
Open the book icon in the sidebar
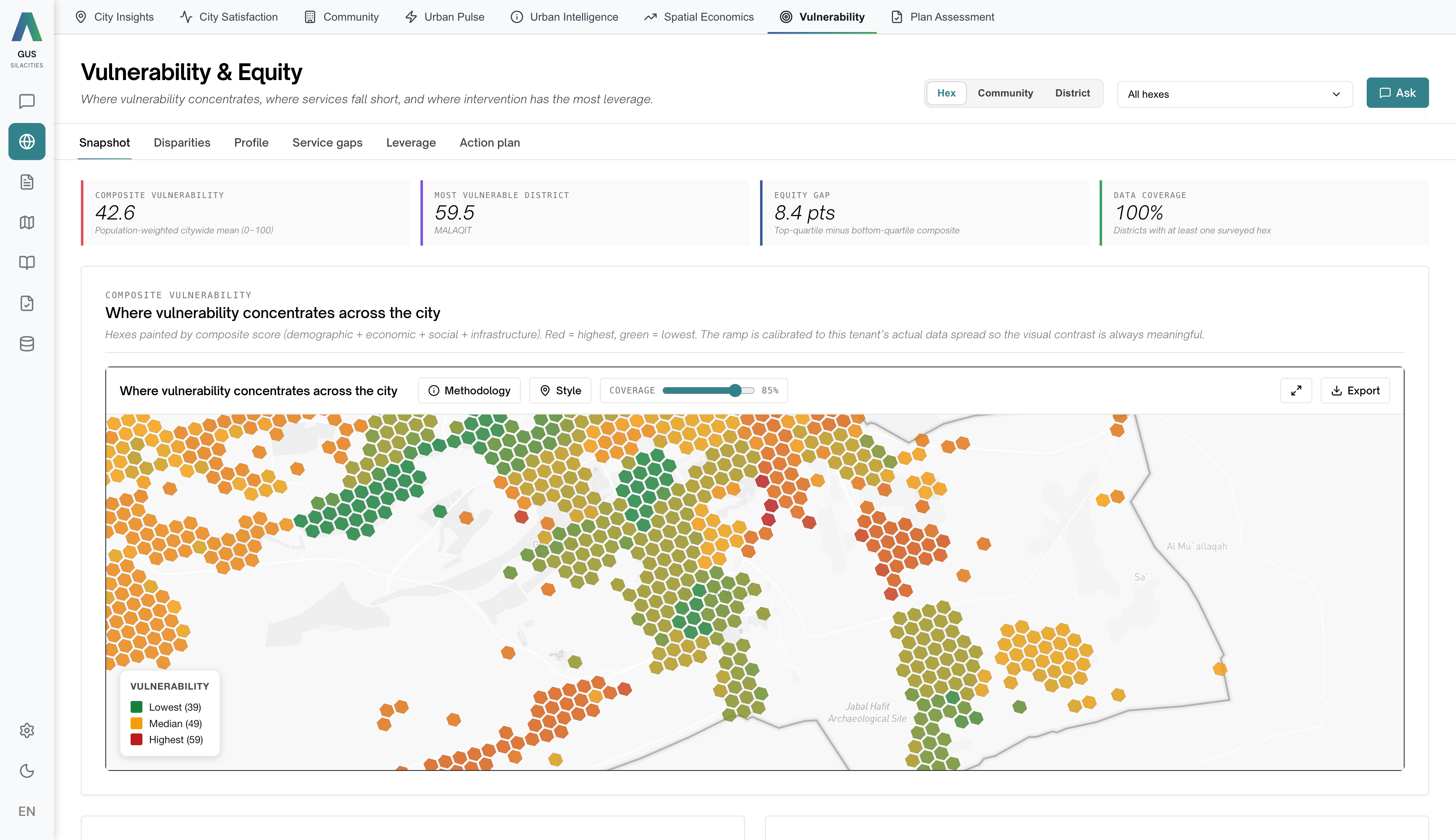[x=27, y=262]
